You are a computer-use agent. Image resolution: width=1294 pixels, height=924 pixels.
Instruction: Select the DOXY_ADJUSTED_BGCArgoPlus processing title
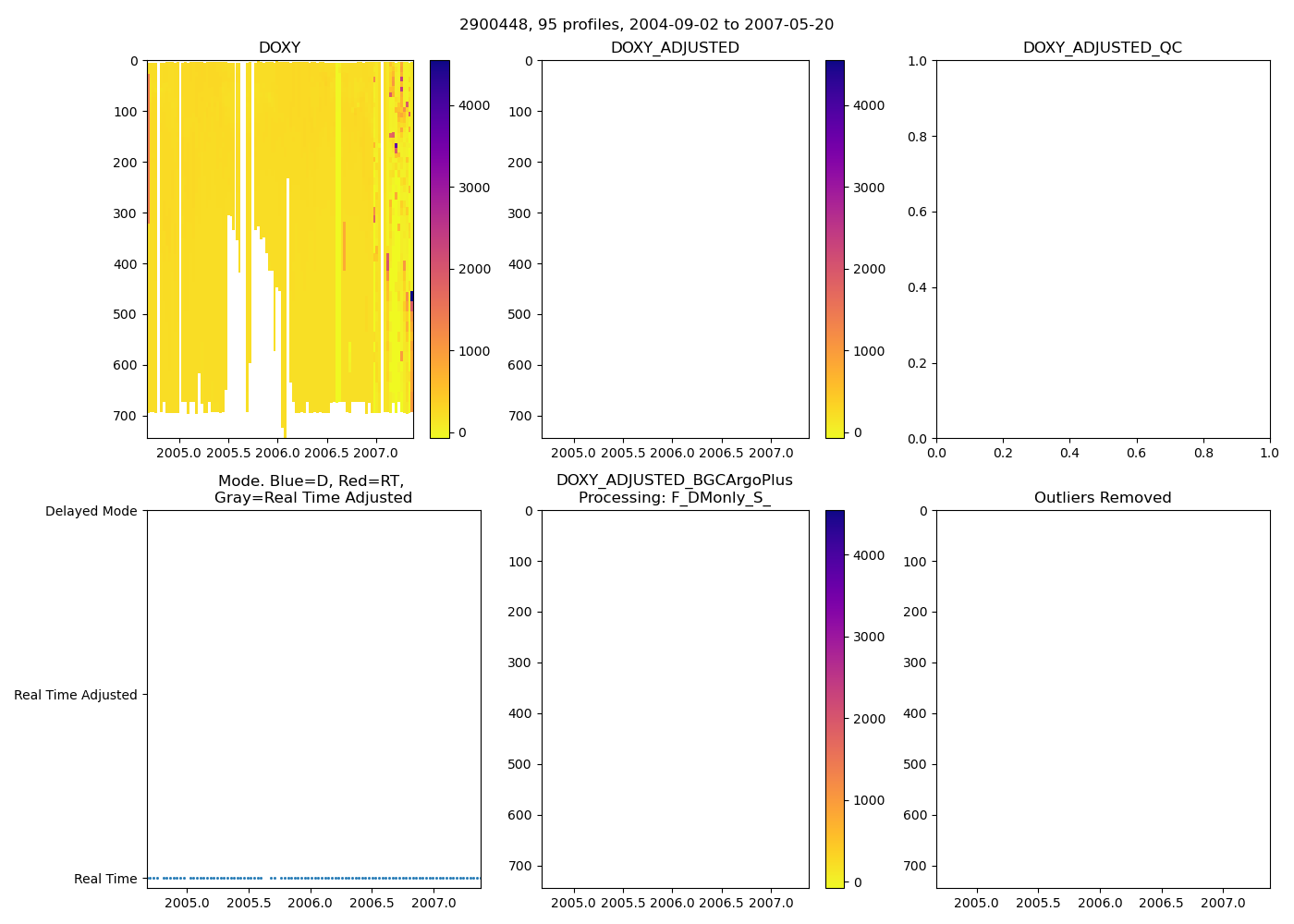674,490
